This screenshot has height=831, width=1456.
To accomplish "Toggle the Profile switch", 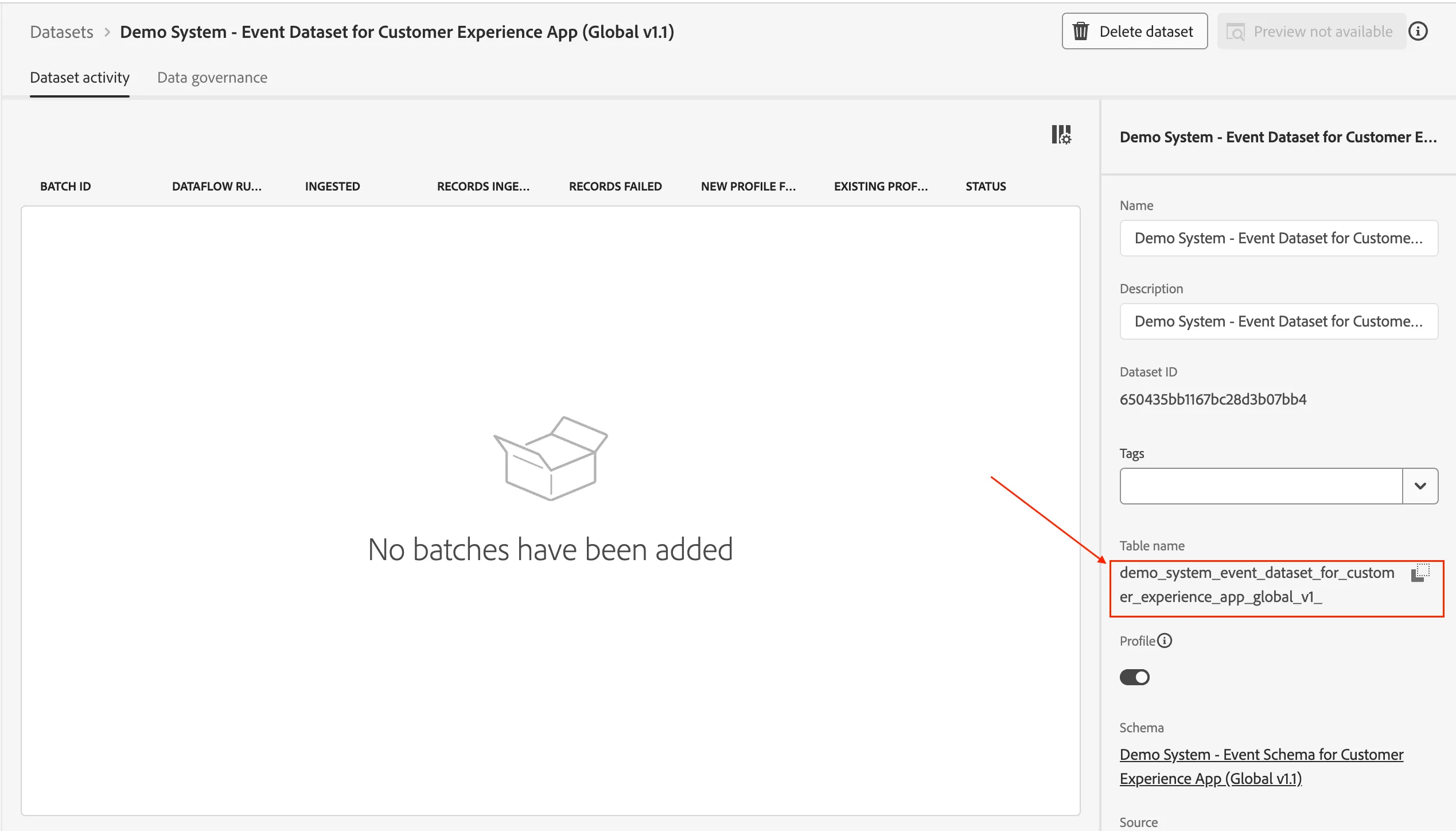I will click(x=1134, y=677).
